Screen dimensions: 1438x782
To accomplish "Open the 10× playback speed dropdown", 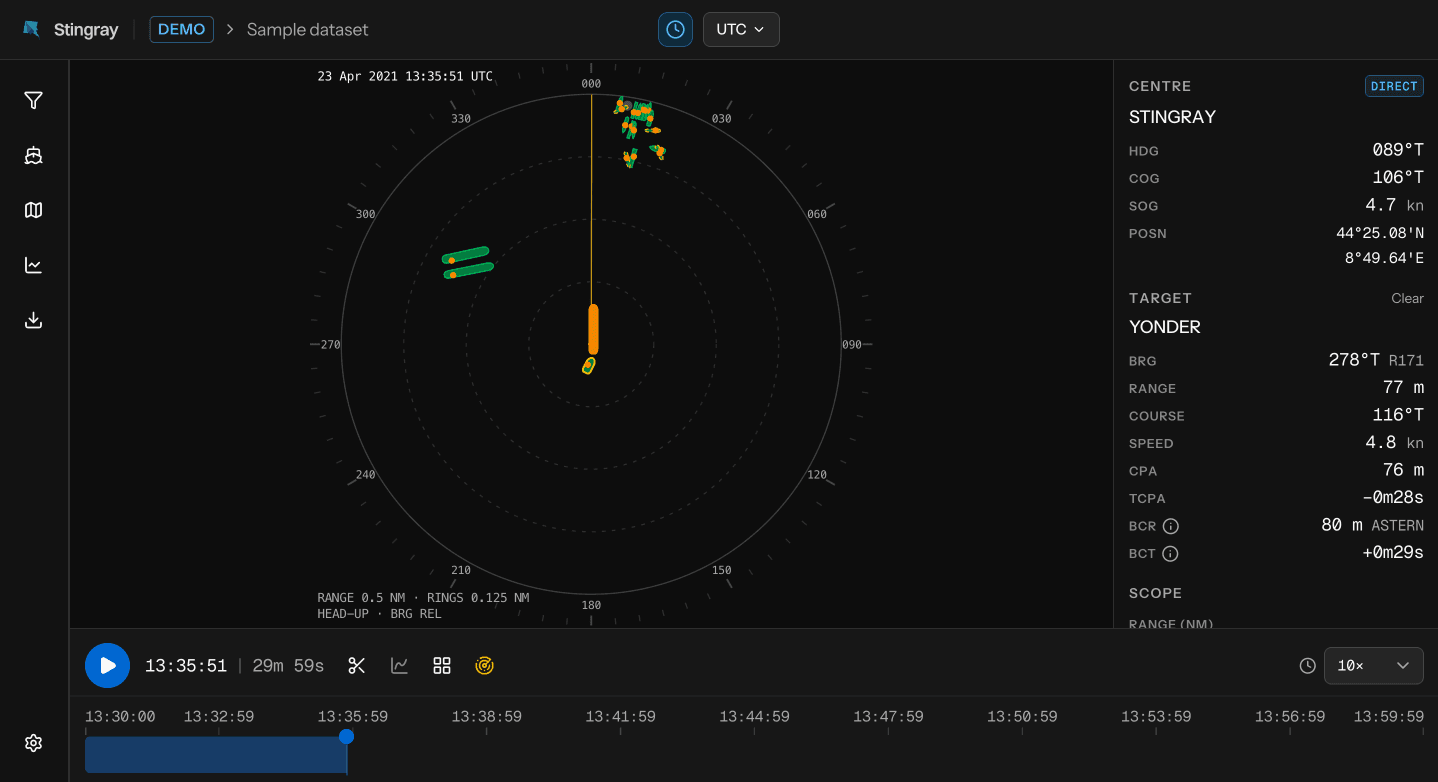I will [1374, 666].
